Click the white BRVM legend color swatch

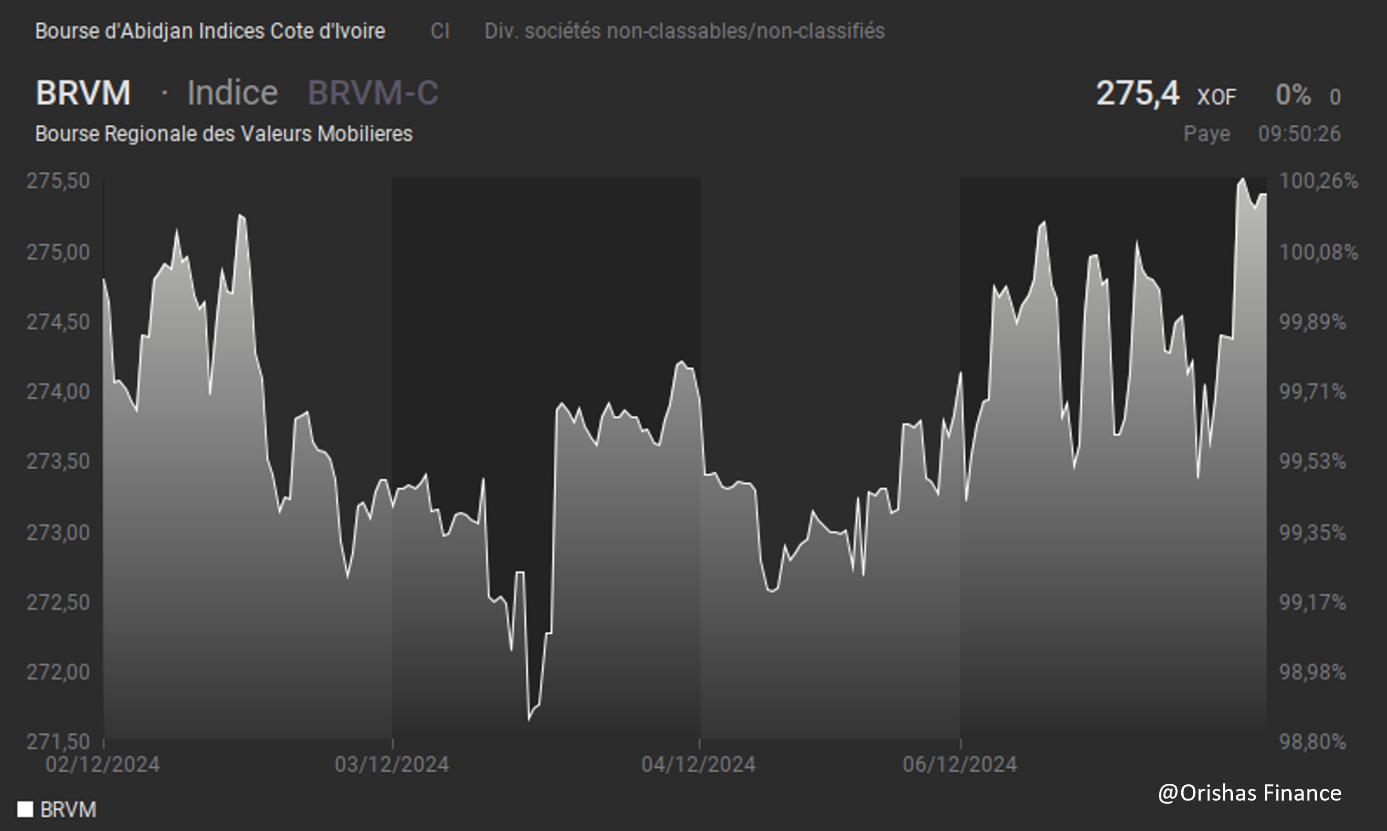coord(25,809)
